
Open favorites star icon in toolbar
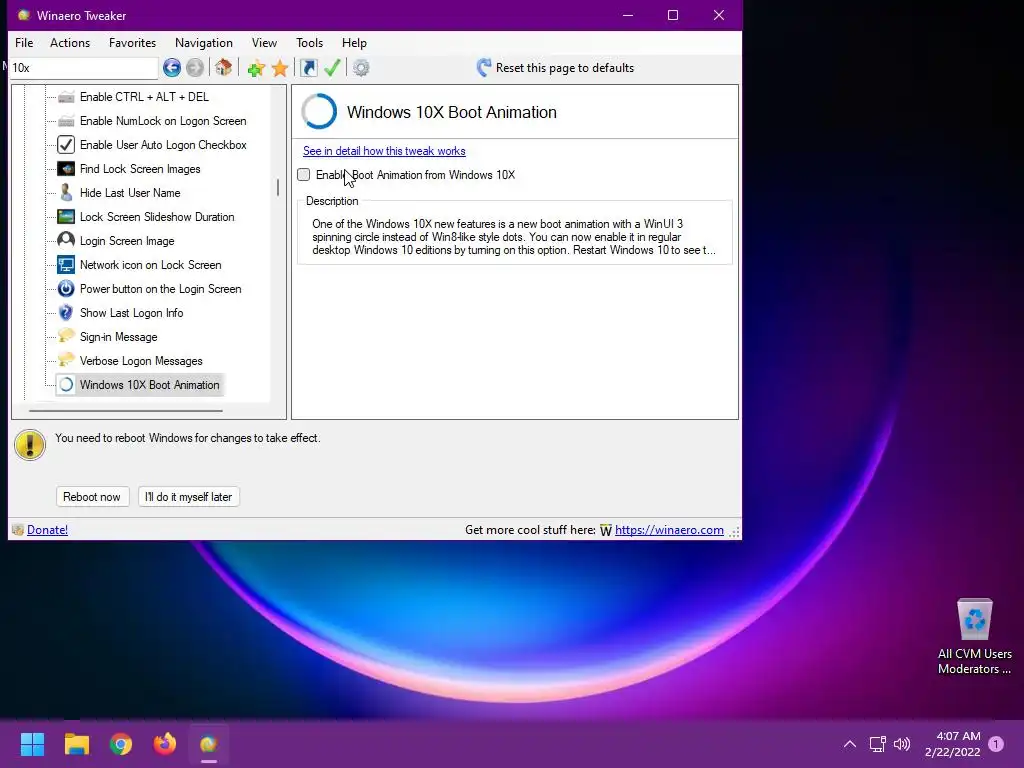280,68
